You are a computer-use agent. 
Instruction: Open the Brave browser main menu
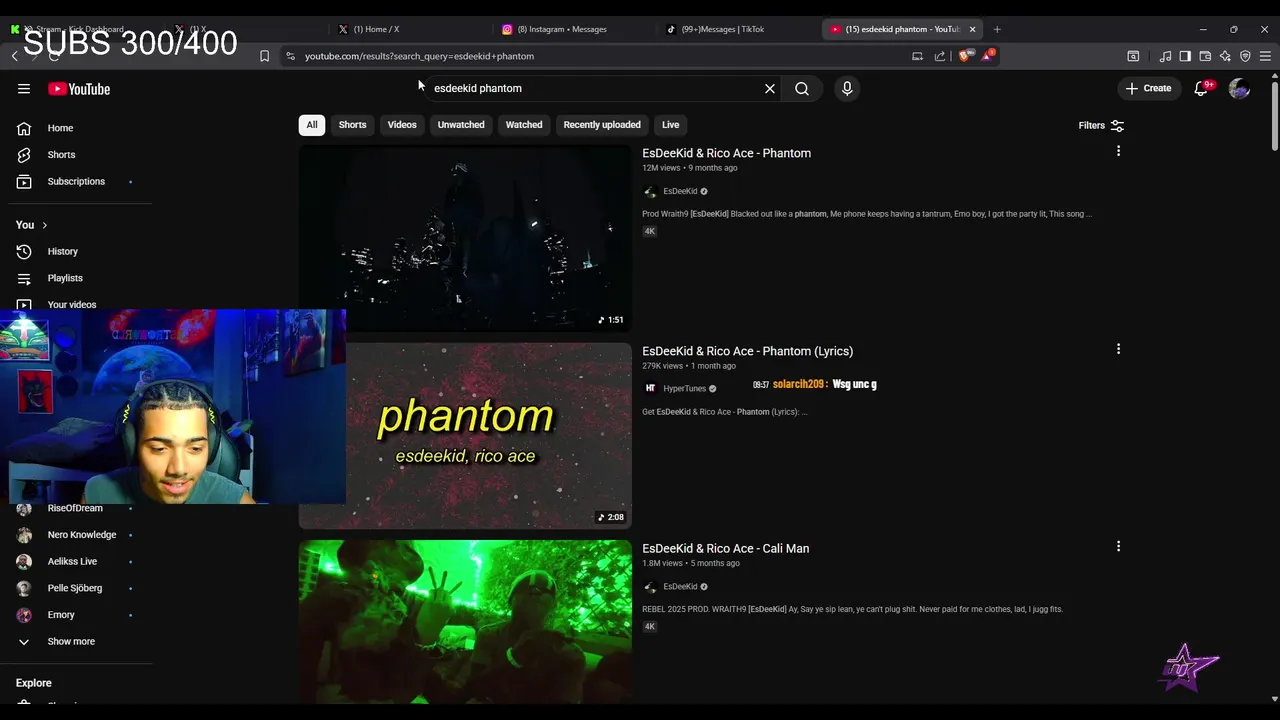point(1265,56)
